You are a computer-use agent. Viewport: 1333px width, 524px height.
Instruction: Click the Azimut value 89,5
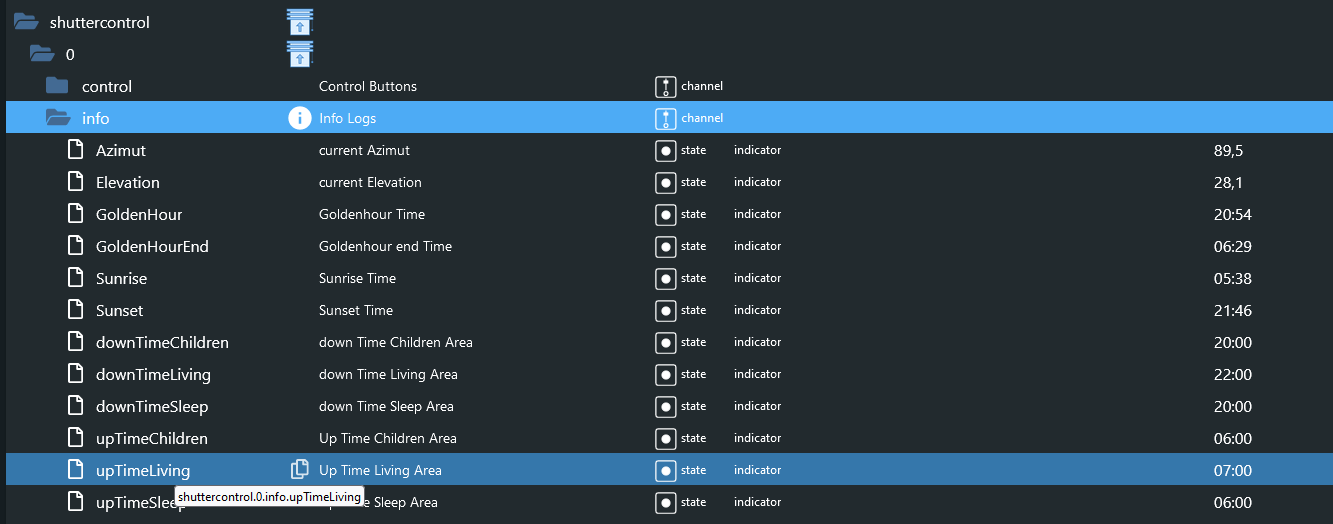1228,150
